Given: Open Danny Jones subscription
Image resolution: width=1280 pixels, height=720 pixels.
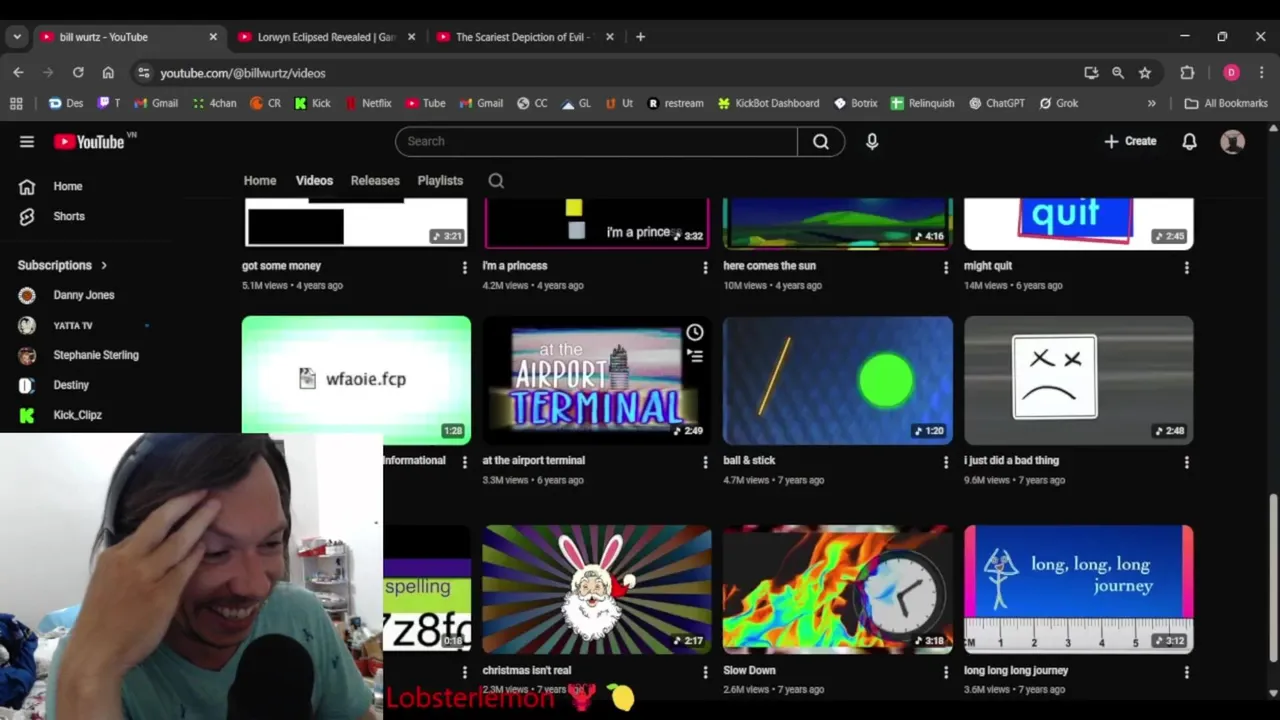Looking at the screenshot, I should tap(84, 295).
